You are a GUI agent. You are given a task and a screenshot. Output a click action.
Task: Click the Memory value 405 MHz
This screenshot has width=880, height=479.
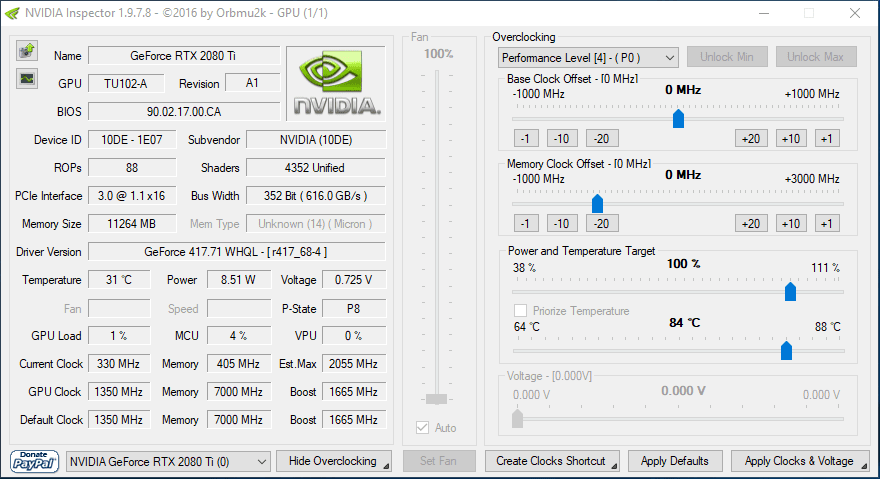[239, 364]
